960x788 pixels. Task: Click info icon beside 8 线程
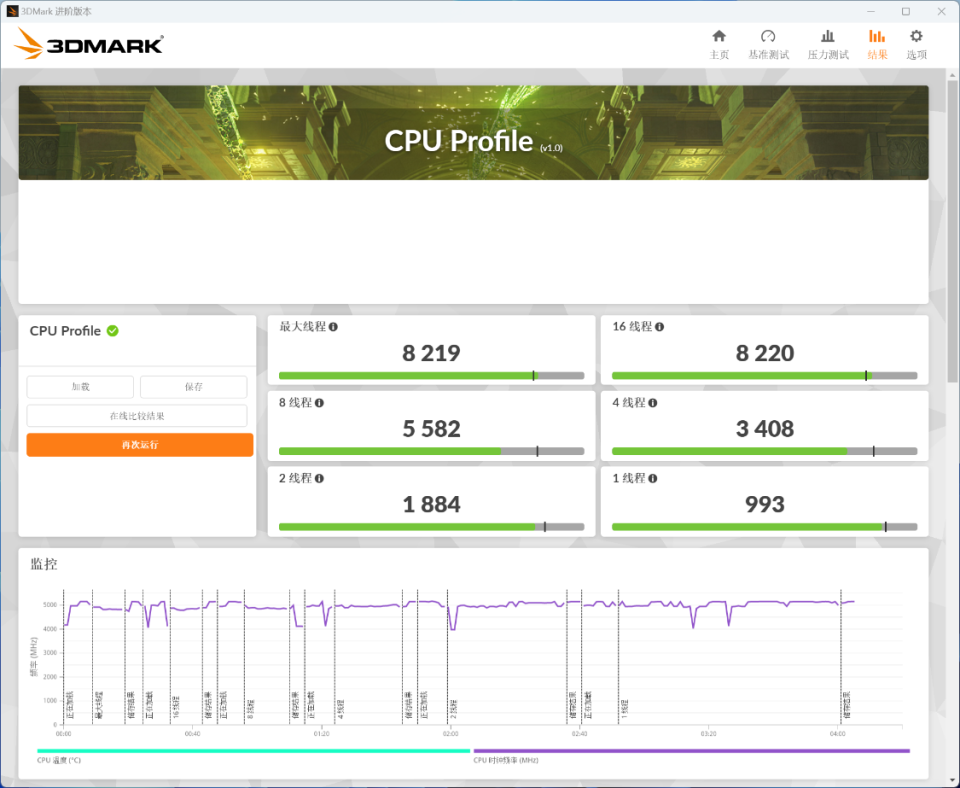320,403
